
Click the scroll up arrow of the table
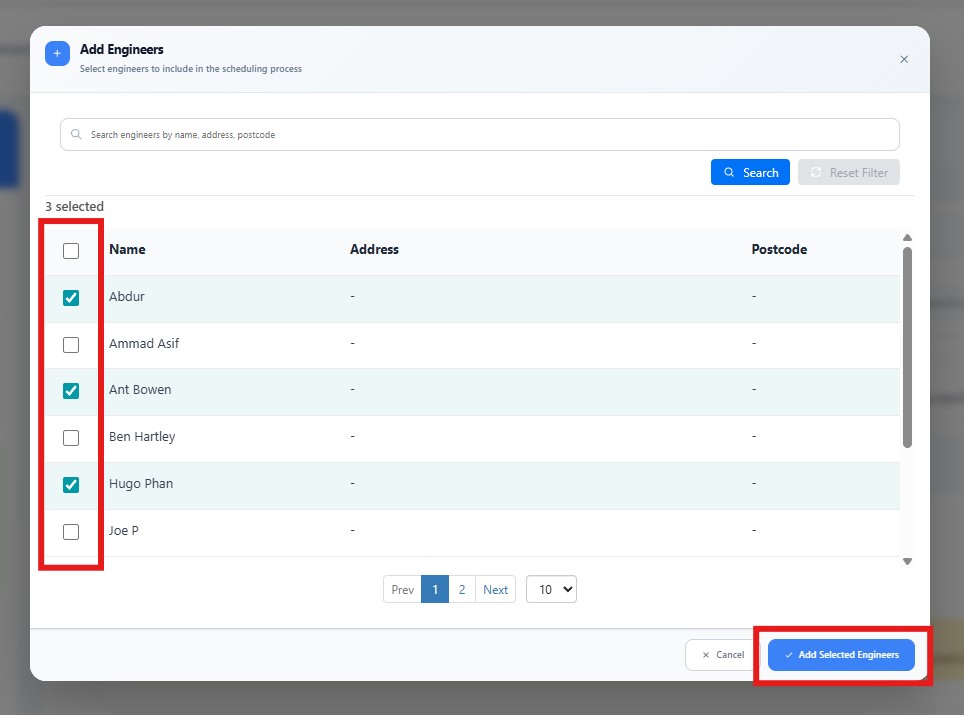pyautogui.click(x=907, y=237)
